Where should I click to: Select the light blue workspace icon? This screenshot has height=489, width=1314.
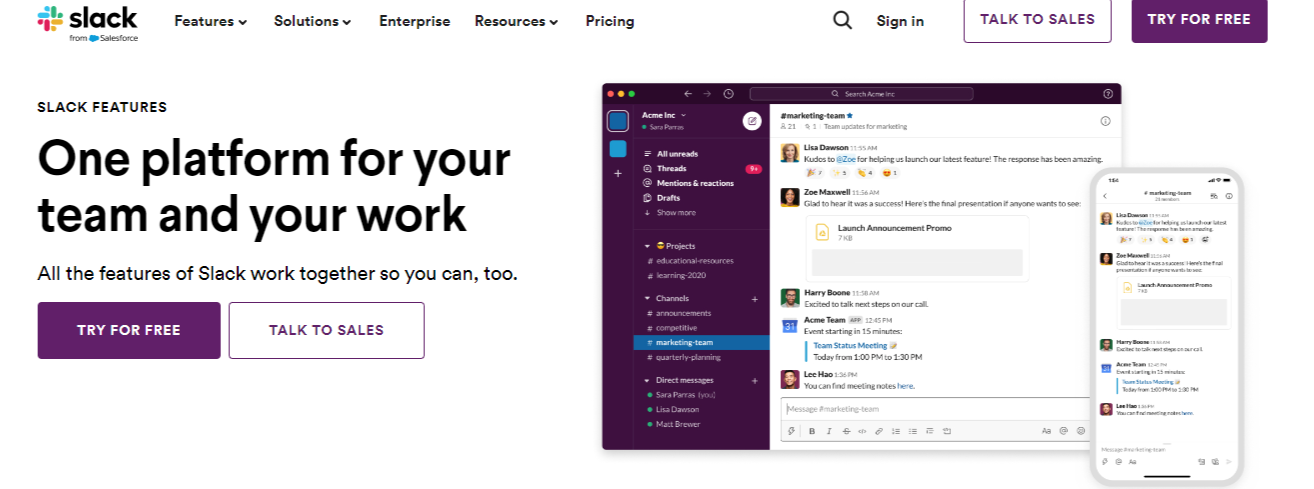tap(618, 149)
